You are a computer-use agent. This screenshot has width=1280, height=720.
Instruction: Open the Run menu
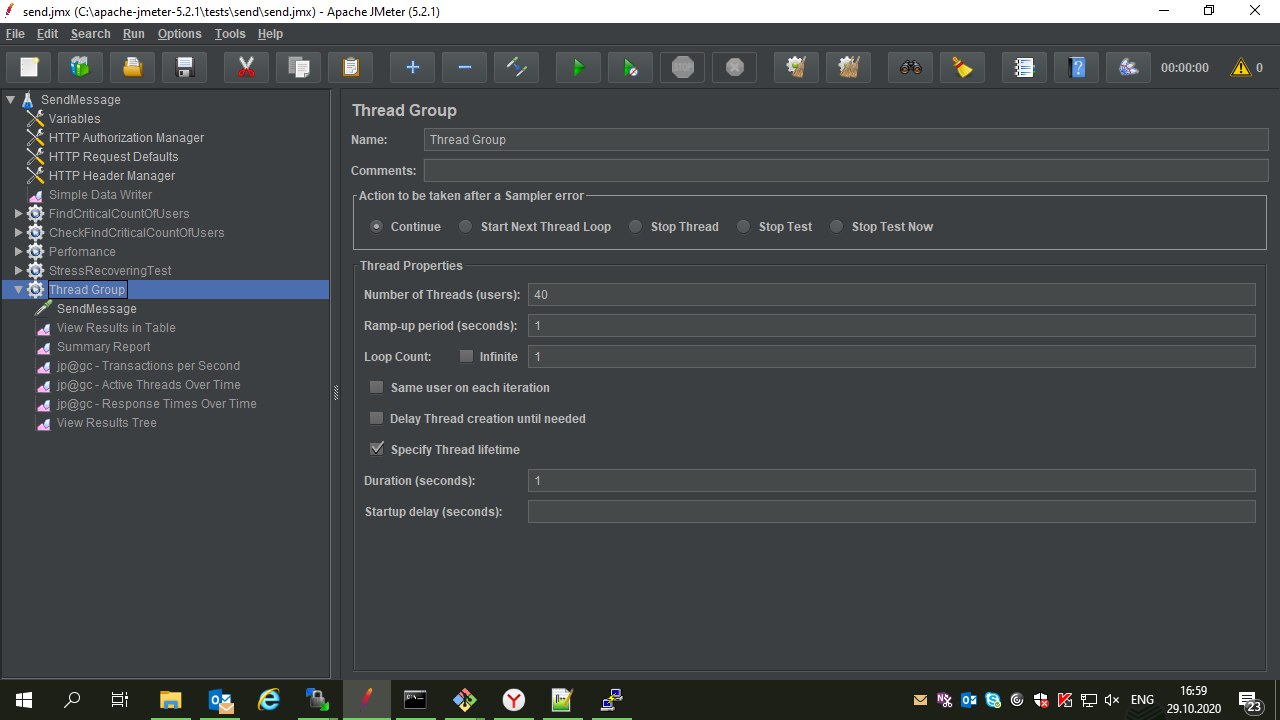click(x=134, y=34)
